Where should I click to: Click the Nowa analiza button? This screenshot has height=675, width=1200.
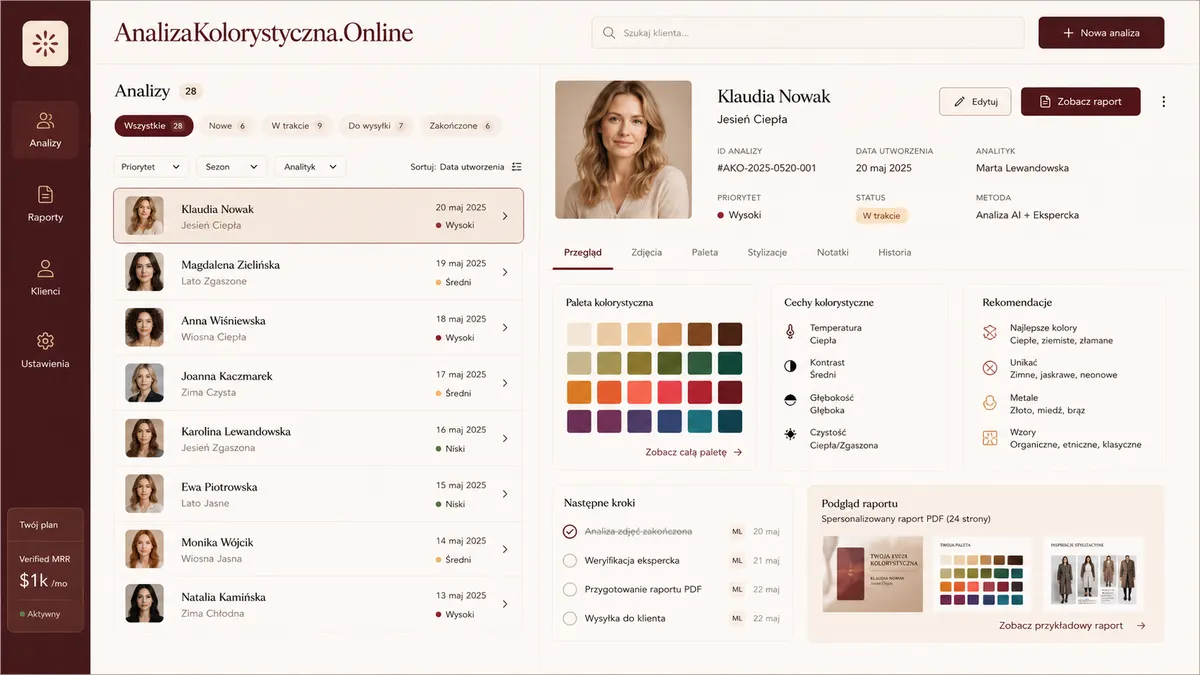pos(1101,33)
